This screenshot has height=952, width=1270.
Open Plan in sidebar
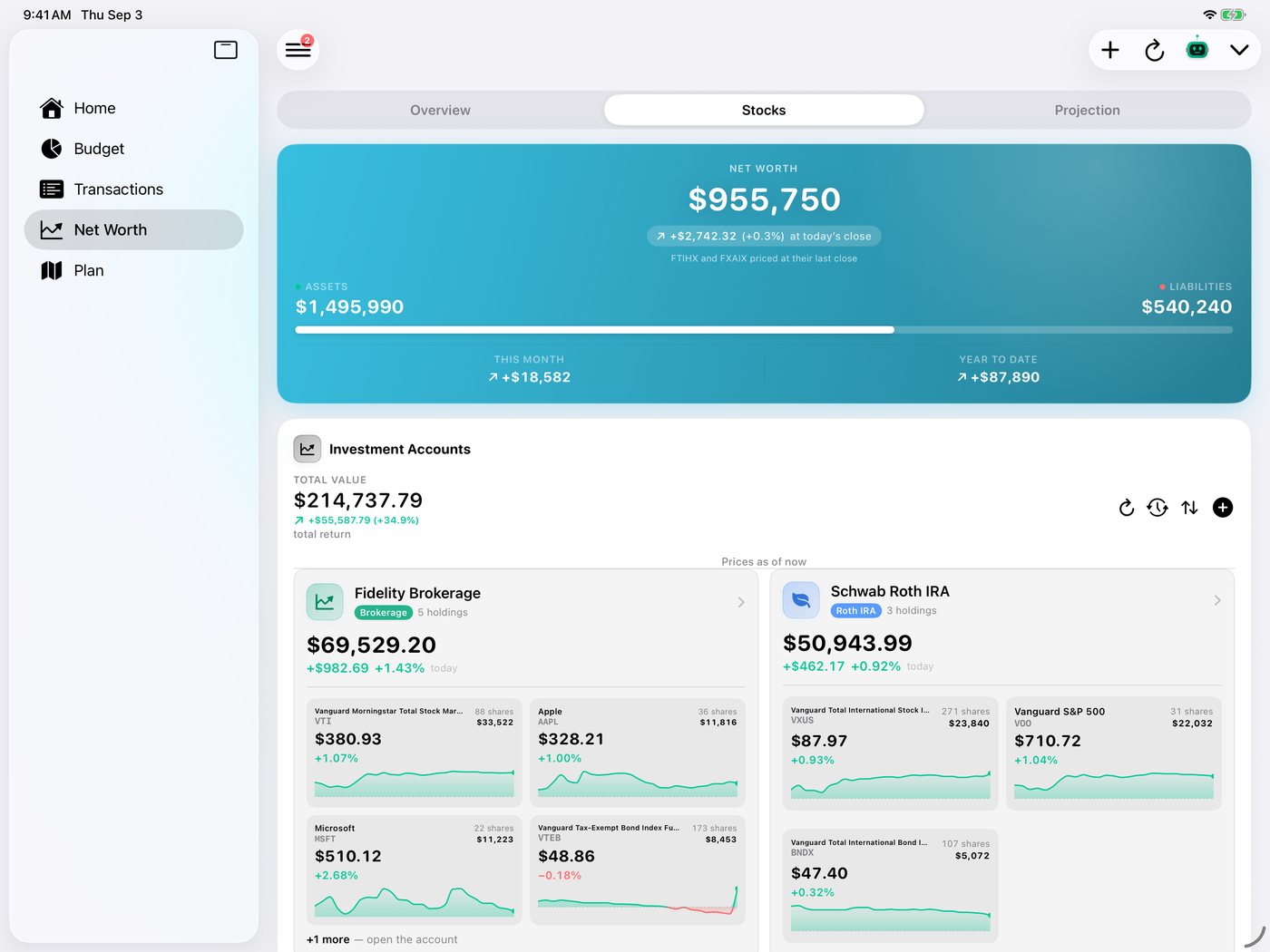tap(133, 271)
